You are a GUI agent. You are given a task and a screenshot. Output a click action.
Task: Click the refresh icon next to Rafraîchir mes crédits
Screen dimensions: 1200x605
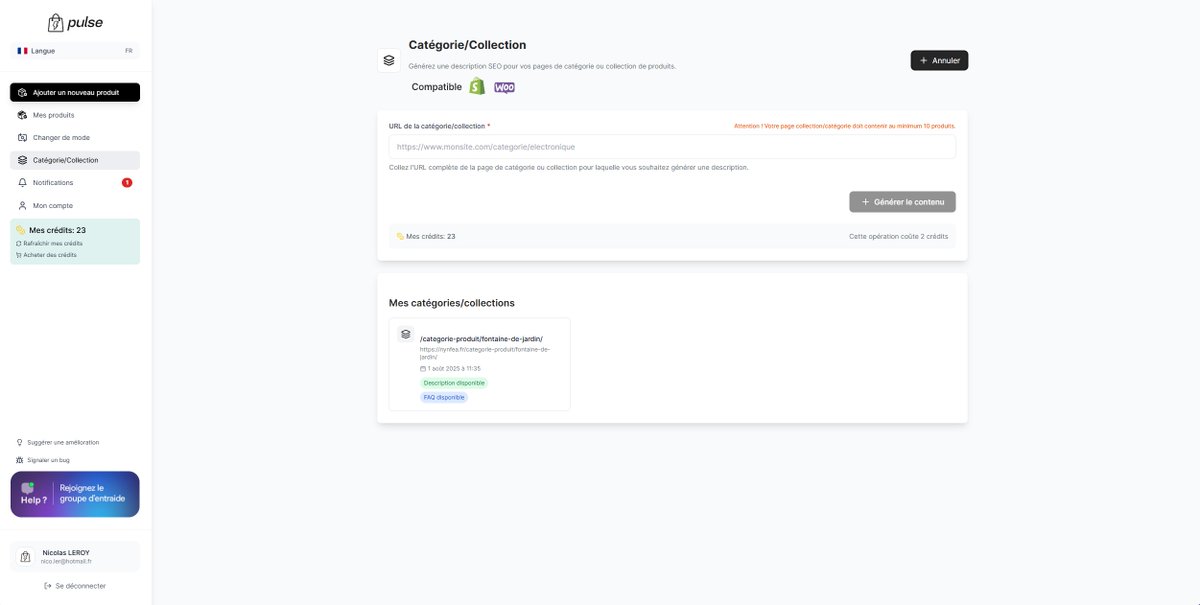[19, 243]
